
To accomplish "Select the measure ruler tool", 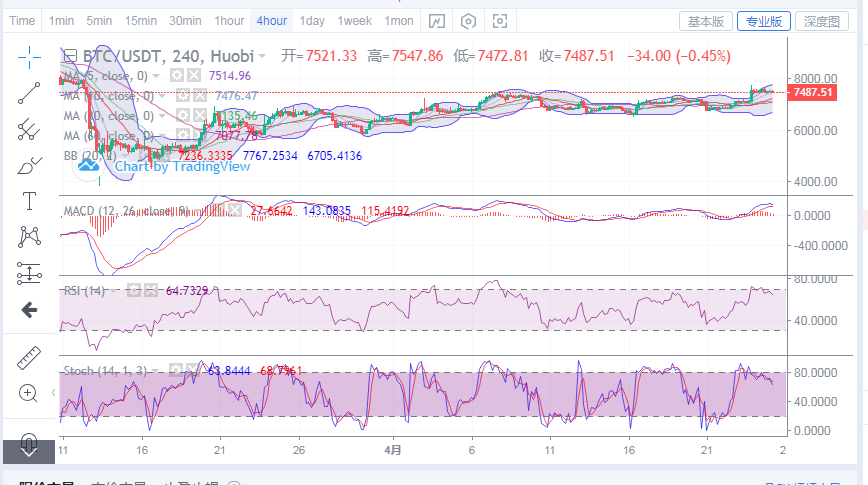I will coord(30,357).
